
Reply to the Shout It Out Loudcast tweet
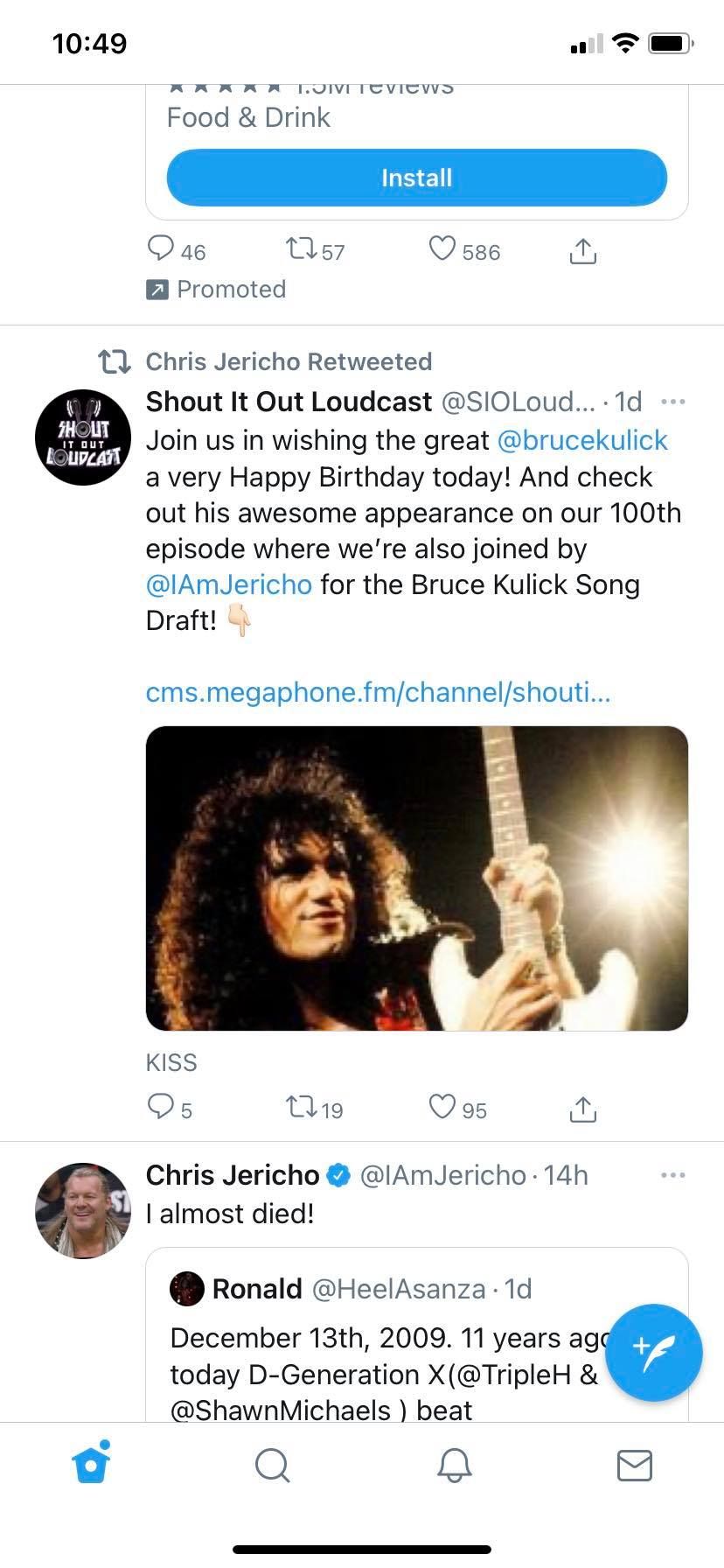click(161, 1107)
